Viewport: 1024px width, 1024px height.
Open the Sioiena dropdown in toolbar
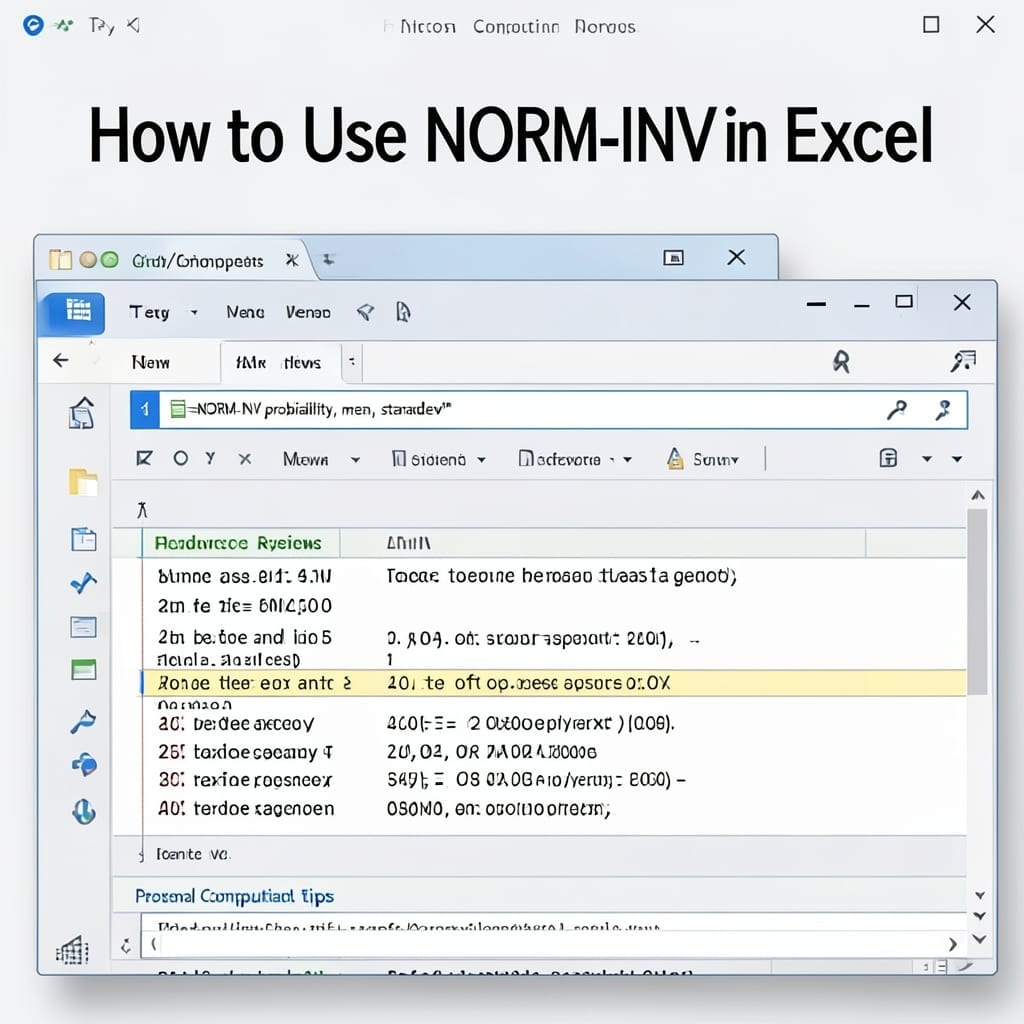[481, 460]
